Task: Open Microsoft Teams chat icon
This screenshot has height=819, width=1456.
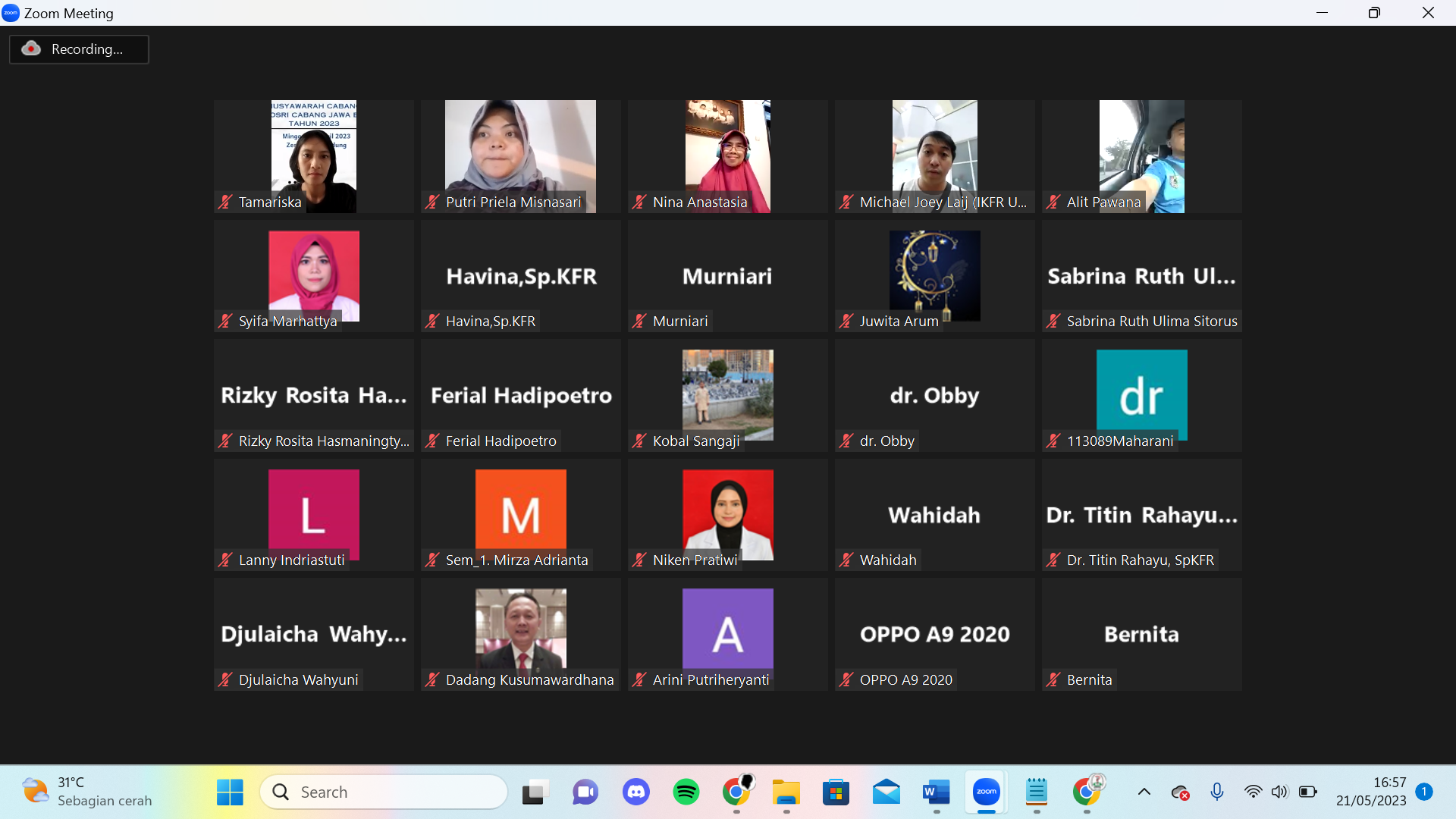Action: [x=585, y=792]
